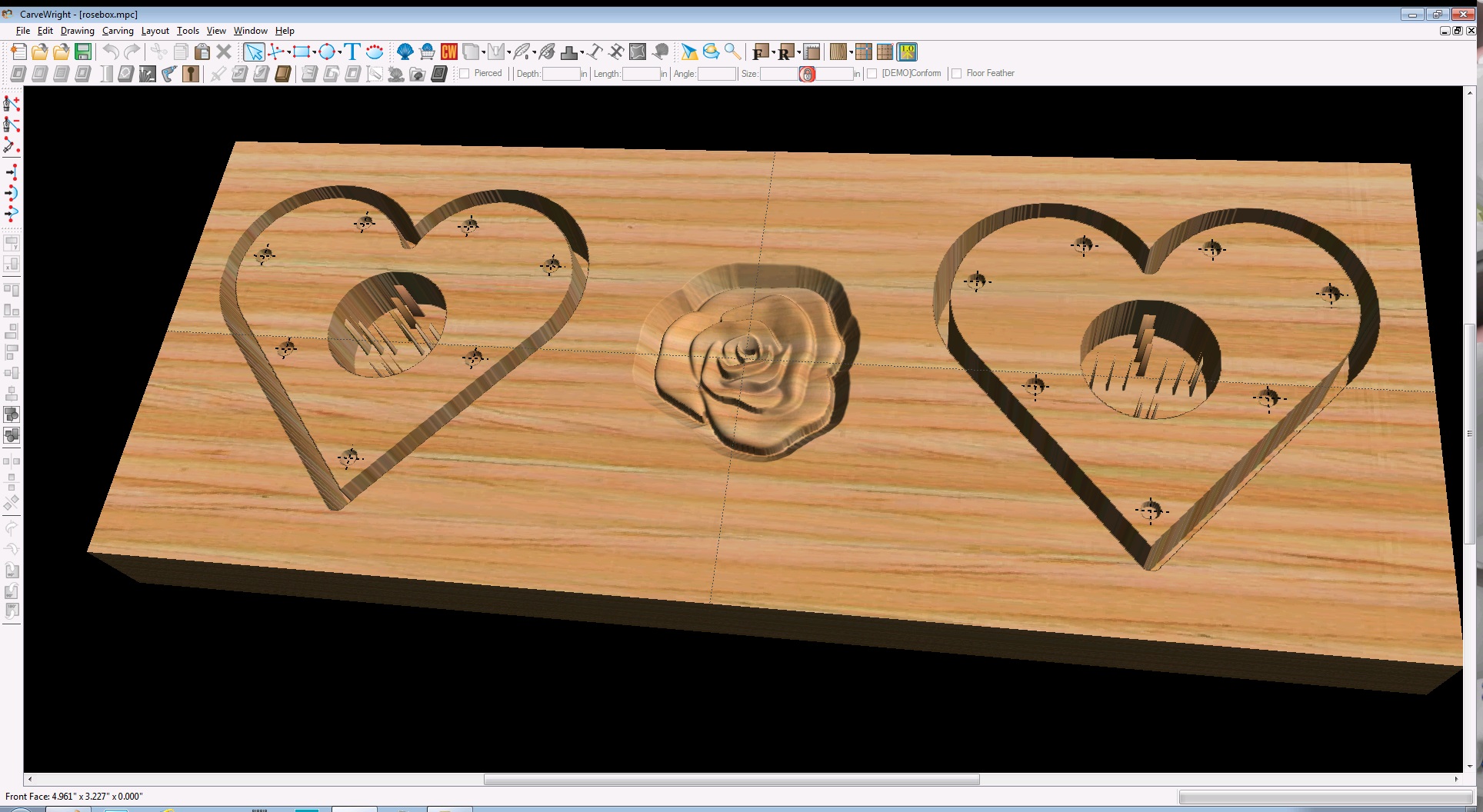This screenshot has width=1483, height=812.
Task: Click the red CW icon
Action: pos(449,52)
